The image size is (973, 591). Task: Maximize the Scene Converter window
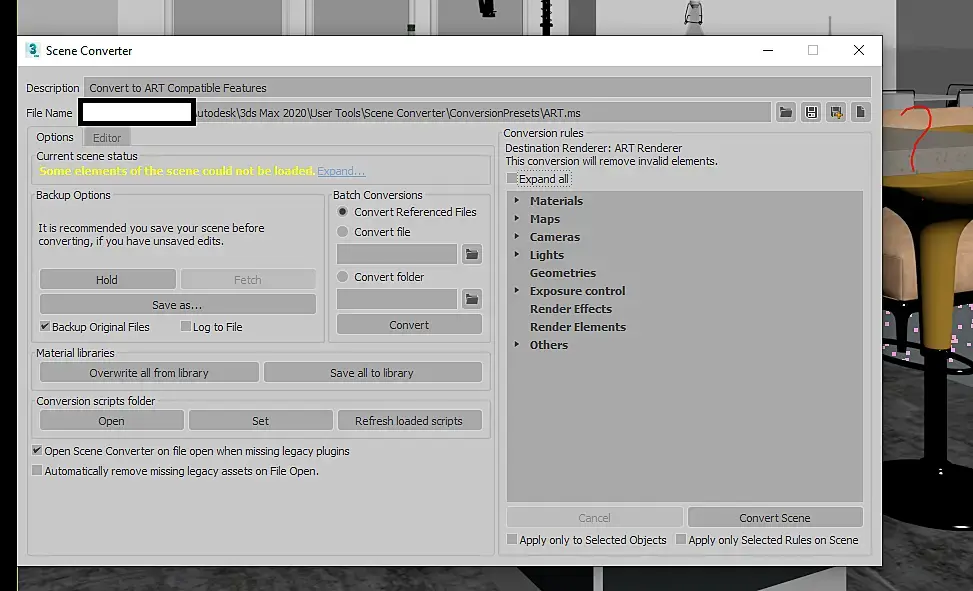pyautogui.click(x=813, y=50)
